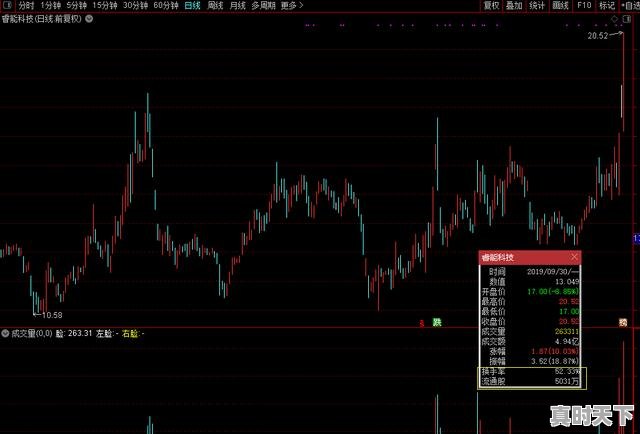Click the panel toggle icon at top-left corner
Screen dimensions: 640x434
[x=8, y=5]
